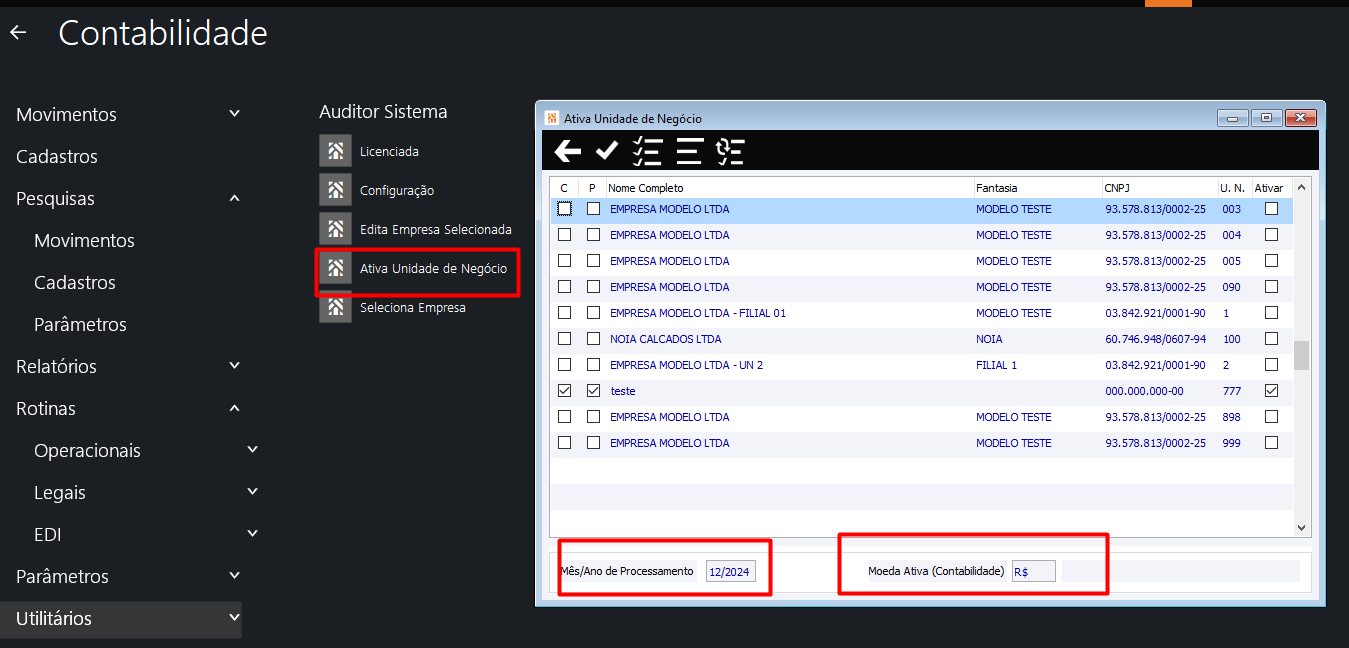Click the list's vertical scrollbar thumb
The height and width of the screenshot is (648, 1349).
point(1301,355)
